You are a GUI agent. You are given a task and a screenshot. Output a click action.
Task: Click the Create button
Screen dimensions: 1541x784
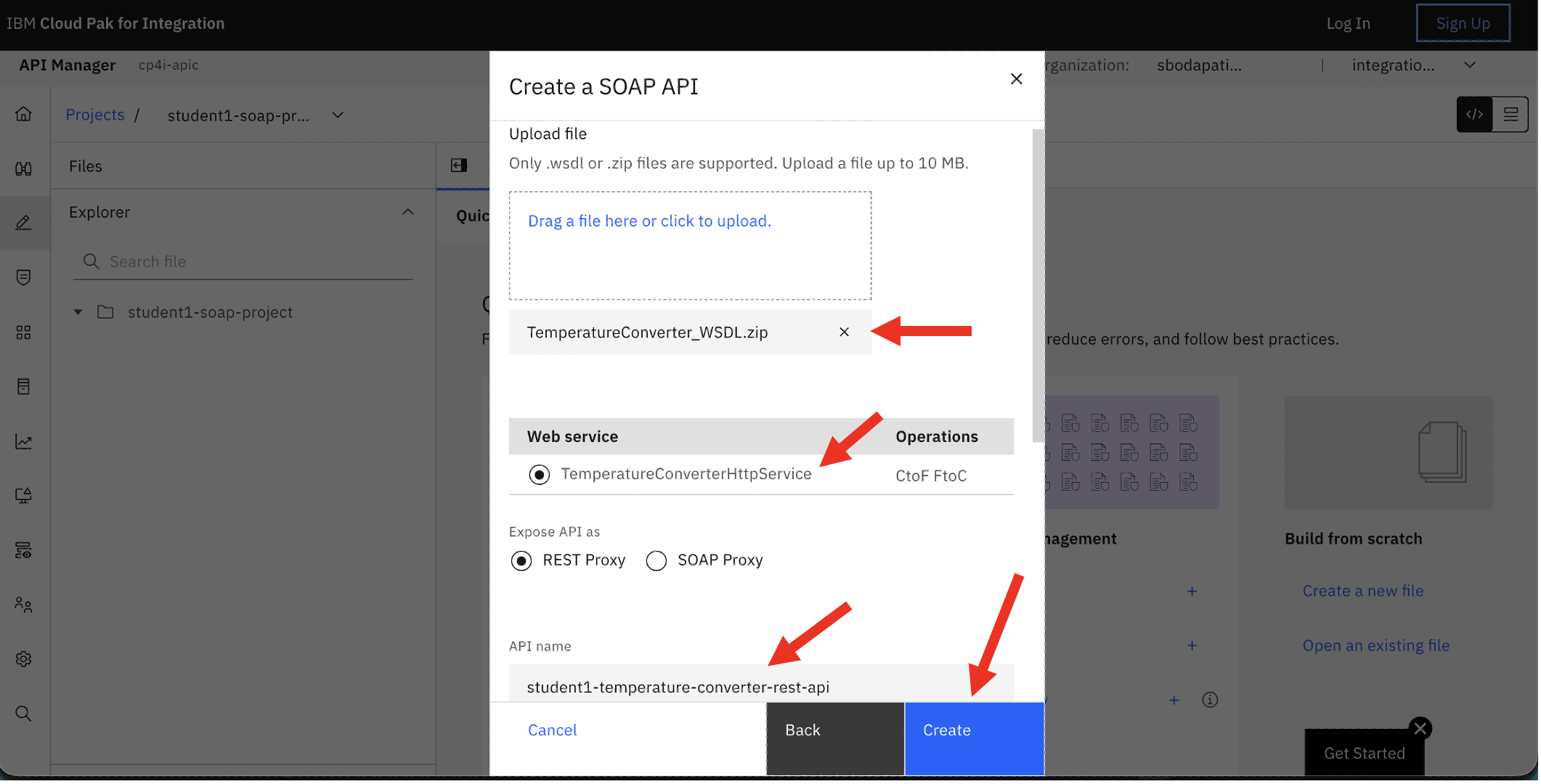976,740
